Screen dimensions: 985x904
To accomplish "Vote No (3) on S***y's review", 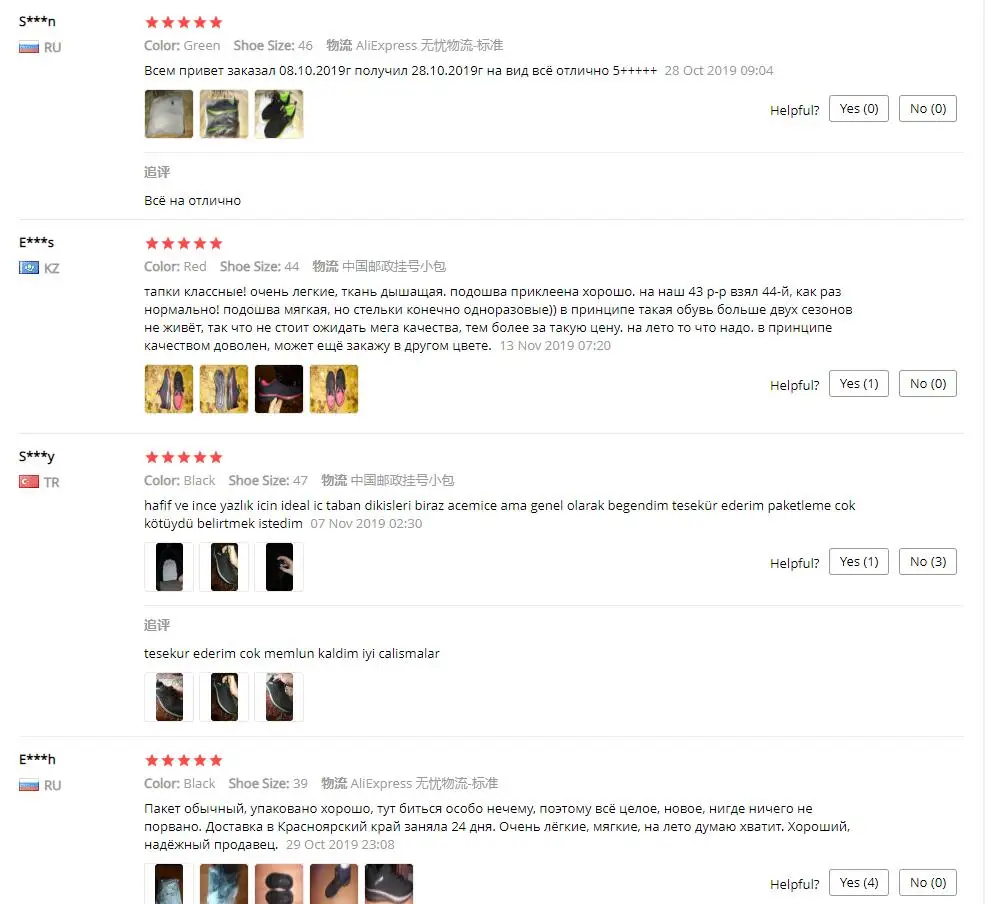I will [x=928, y=562].
